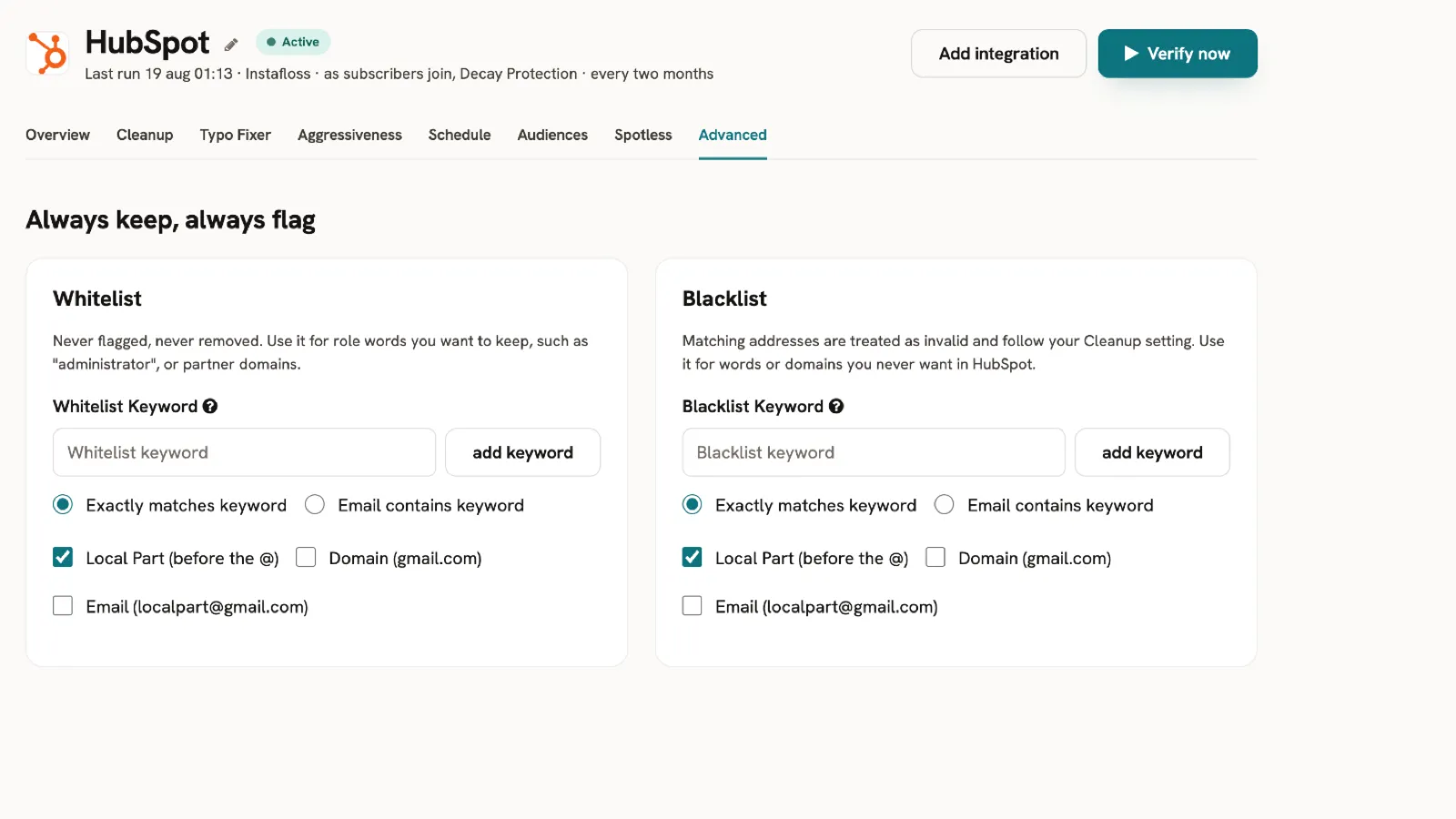The height and width of the screenshot is (819, 1456).
Task: Uncheck Whitelist Local Part checkbox
Action: (x=63, y=557)
